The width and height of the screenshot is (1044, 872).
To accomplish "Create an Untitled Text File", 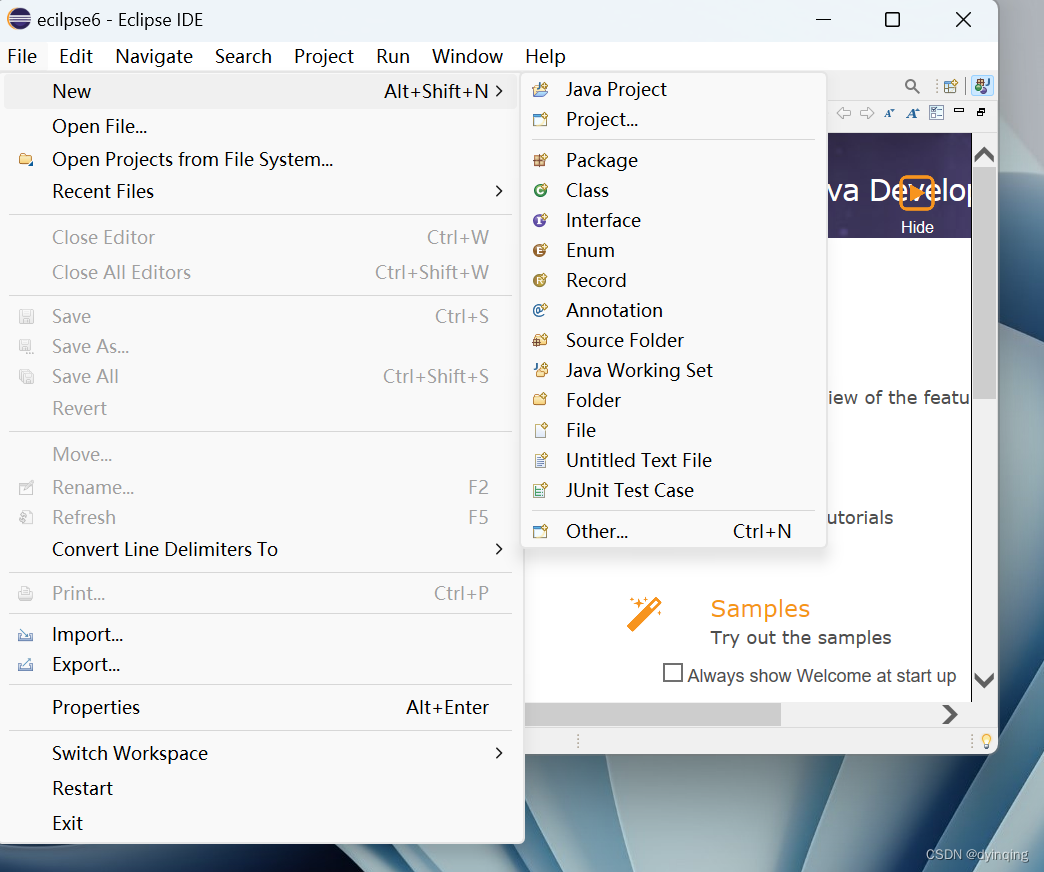I will coord(673,460).
